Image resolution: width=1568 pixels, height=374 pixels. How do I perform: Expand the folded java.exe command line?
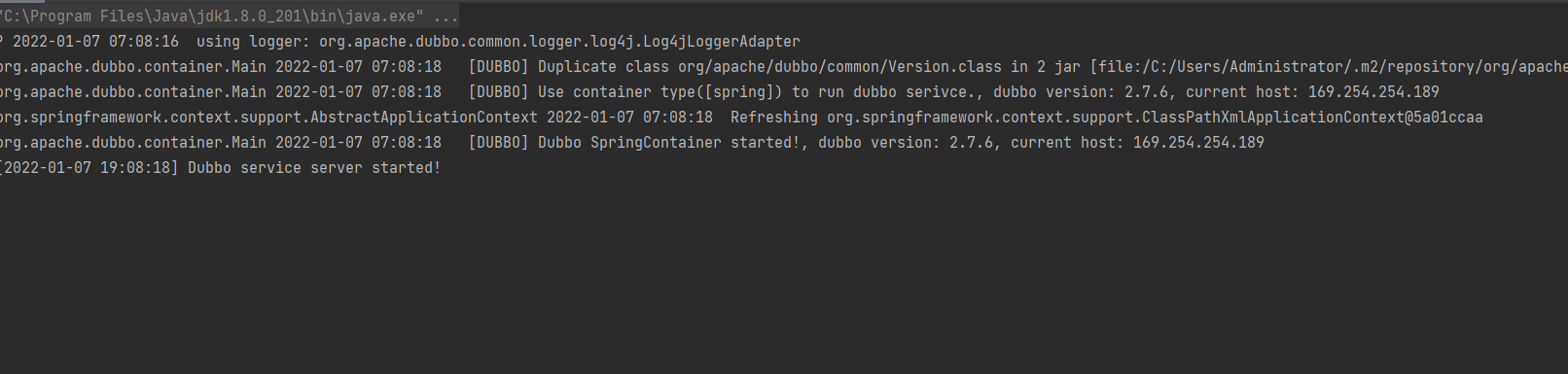click(x=229, y=17)
